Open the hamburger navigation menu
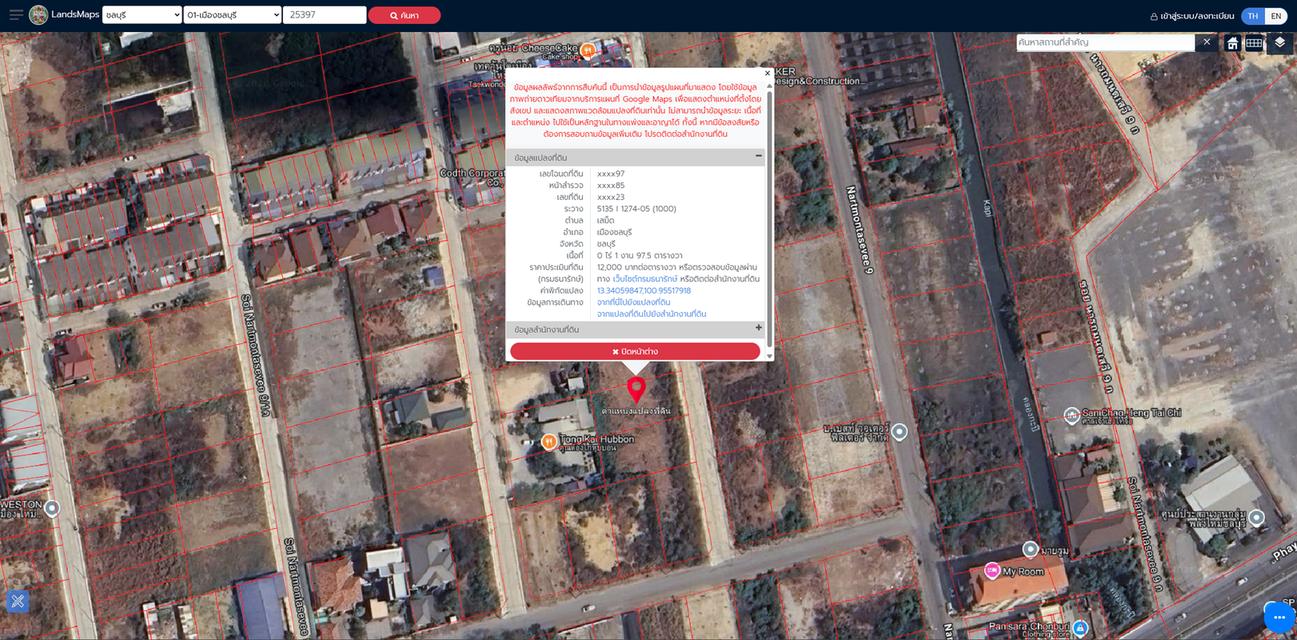The height and width of the screenshot is (640, 1297). click(14, 14)
